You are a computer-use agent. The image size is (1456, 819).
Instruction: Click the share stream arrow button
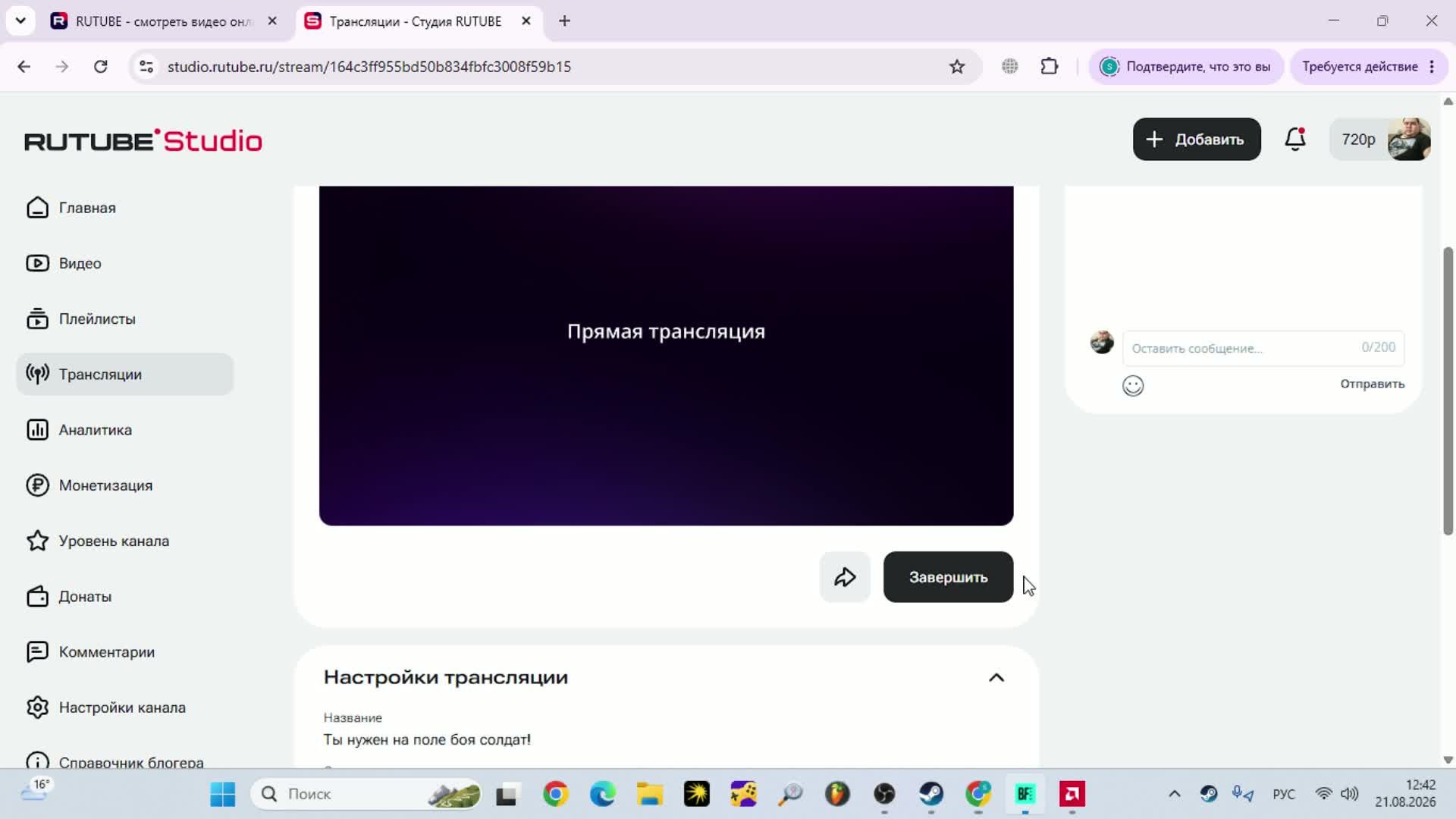point(845,577)
